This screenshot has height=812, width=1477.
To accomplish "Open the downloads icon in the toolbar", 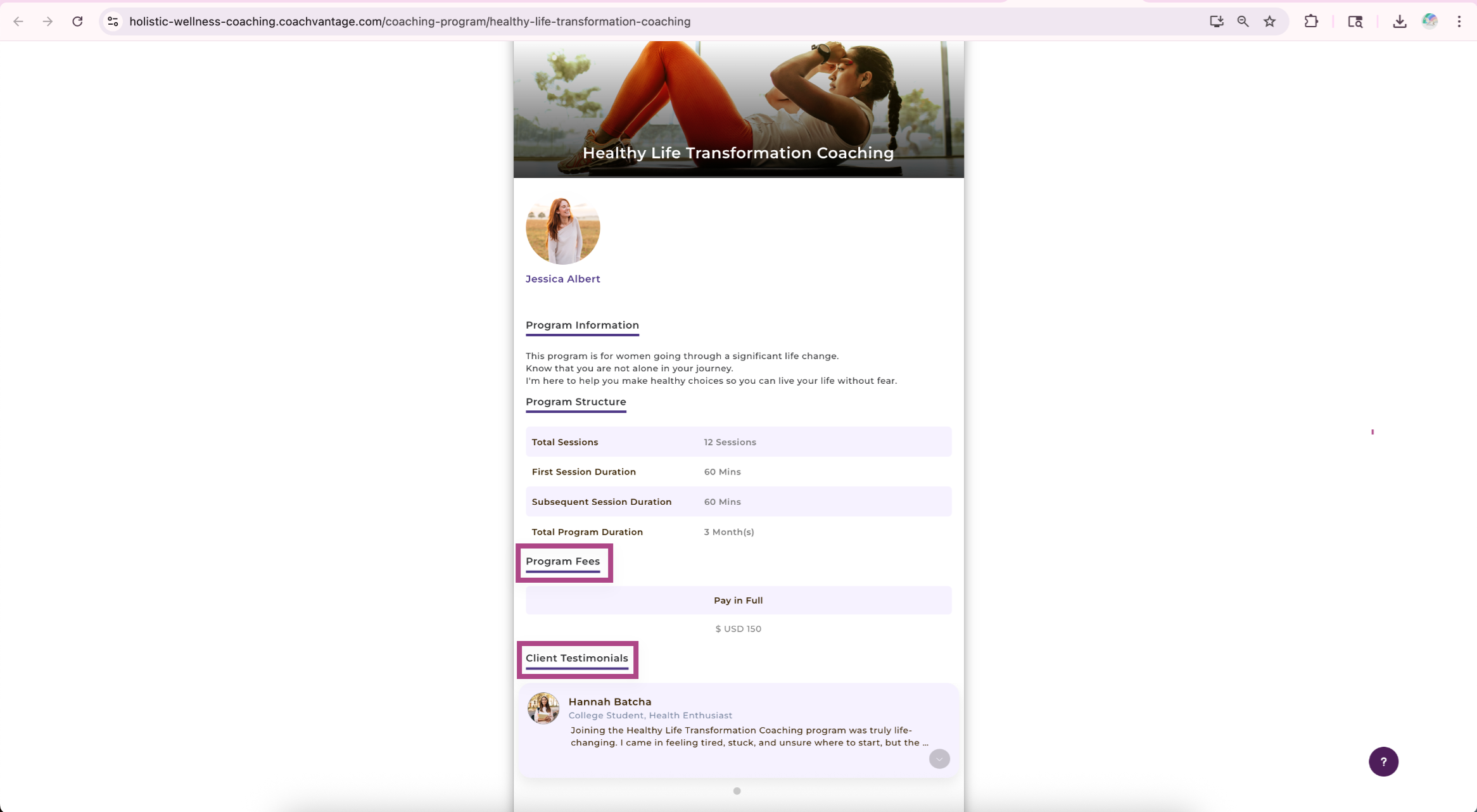I will click(1400, 22).
